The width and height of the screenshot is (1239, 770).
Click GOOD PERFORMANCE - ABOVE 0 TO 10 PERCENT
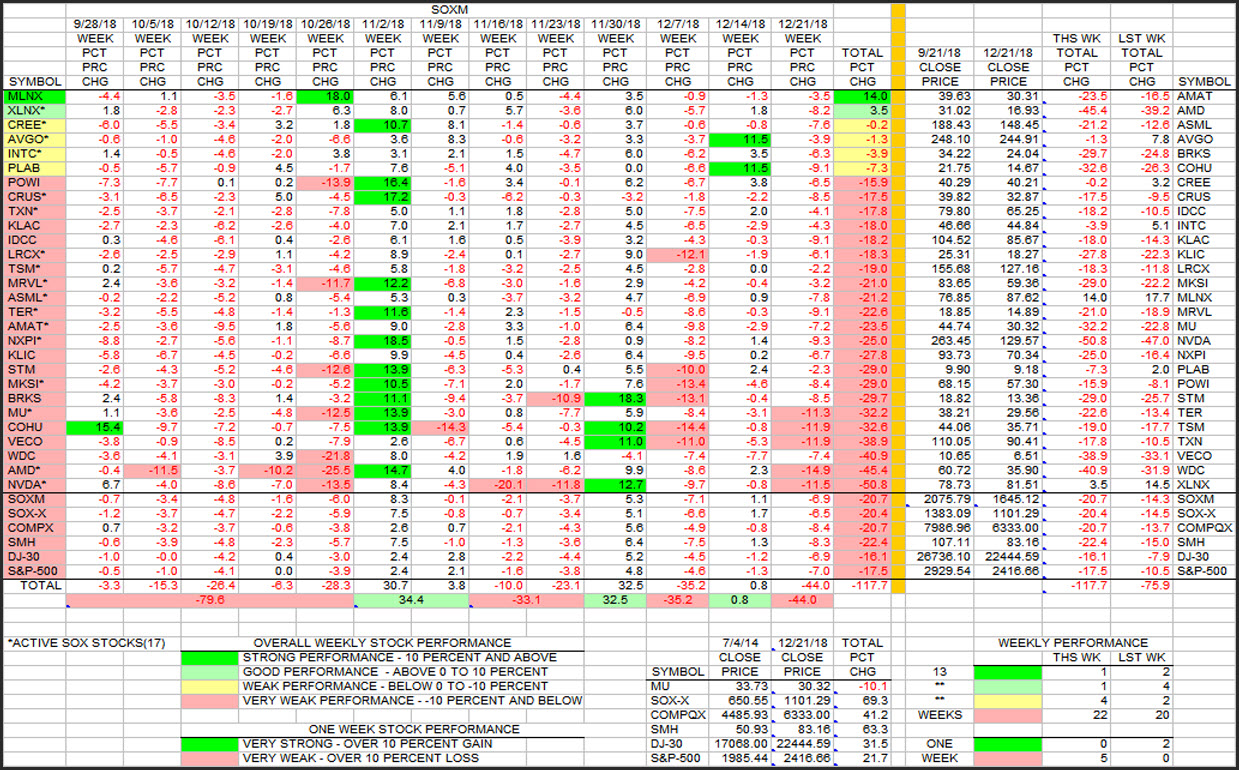pos(394,672)
